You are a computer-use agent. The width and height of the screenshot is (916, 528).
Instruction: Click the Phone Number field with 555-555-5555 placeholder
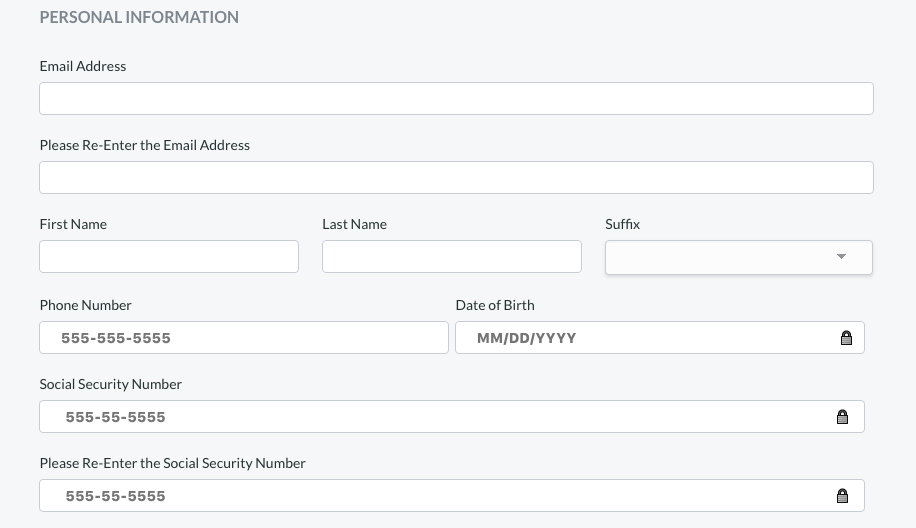[244, 338]
